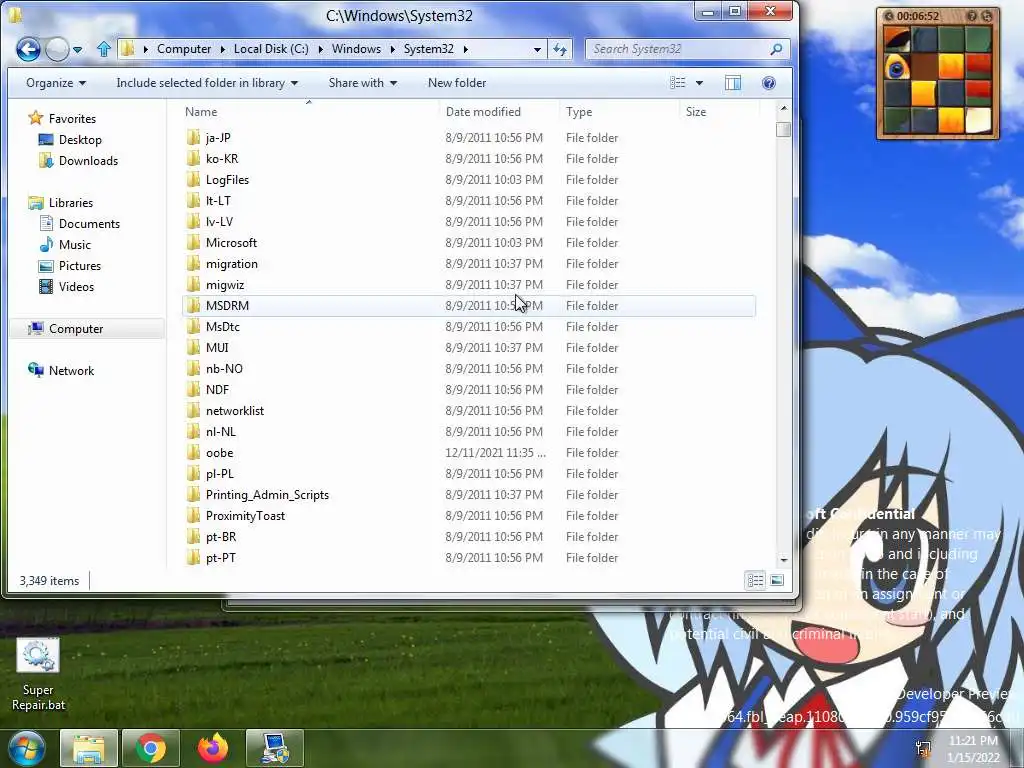Select Local Disk (C:) in the breadcrumb
The width and height of the screenshot is (1024, 768).
(x=271, y=49)
